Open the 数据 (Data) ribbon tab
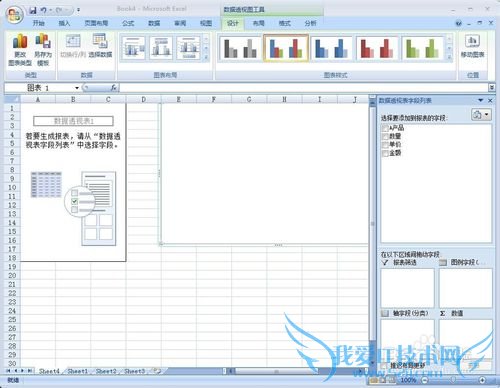The width and height of the screenshot is (500, 388). (x=154, y=23)
